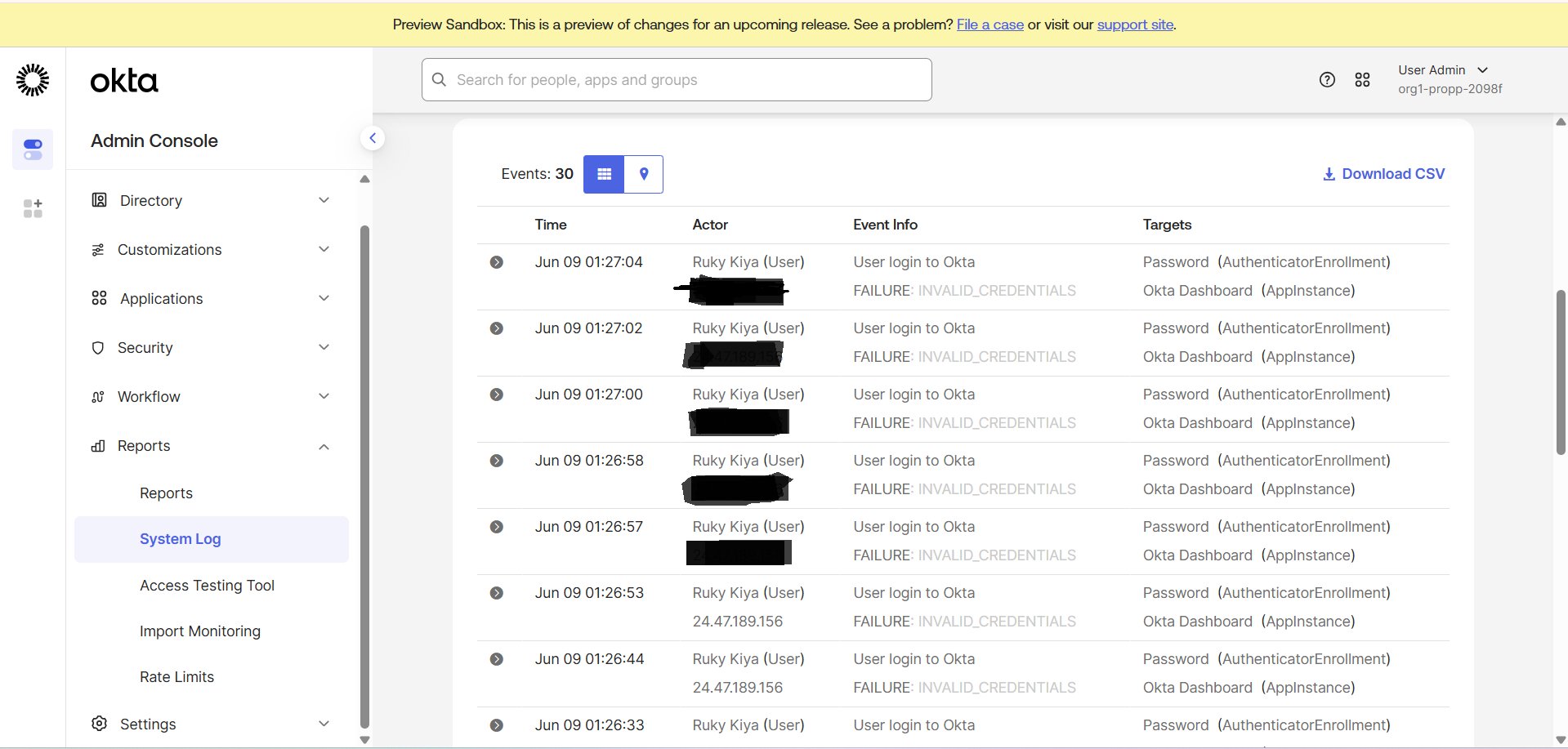Switch to map pin view of events
The image size is (1568, 749).
tap(644, 174)
